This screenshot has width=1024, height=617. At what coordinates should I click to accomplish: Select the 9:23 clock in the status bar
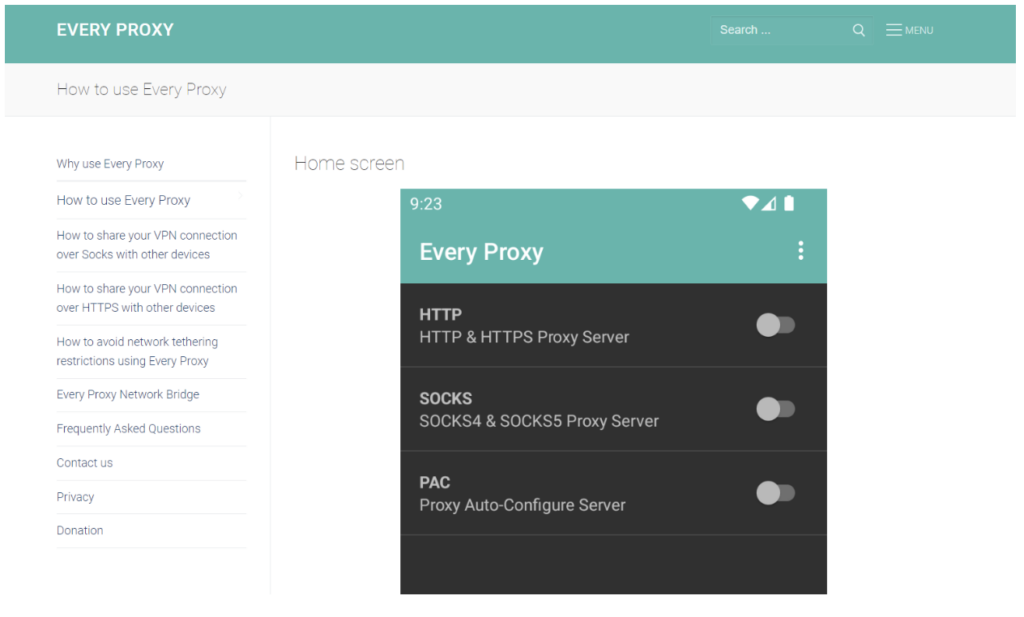424,204
